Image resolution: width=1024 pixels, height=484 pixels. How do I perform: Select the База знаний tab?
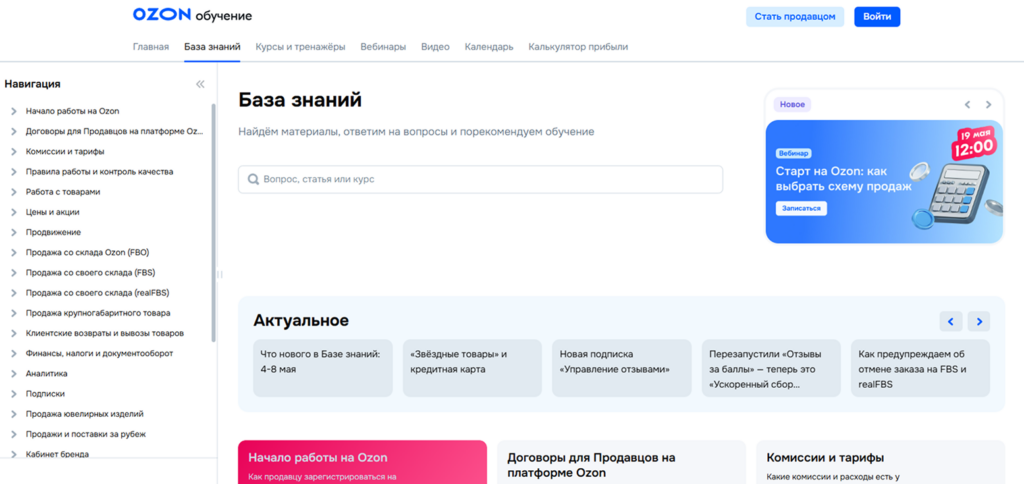coord(212,47)
